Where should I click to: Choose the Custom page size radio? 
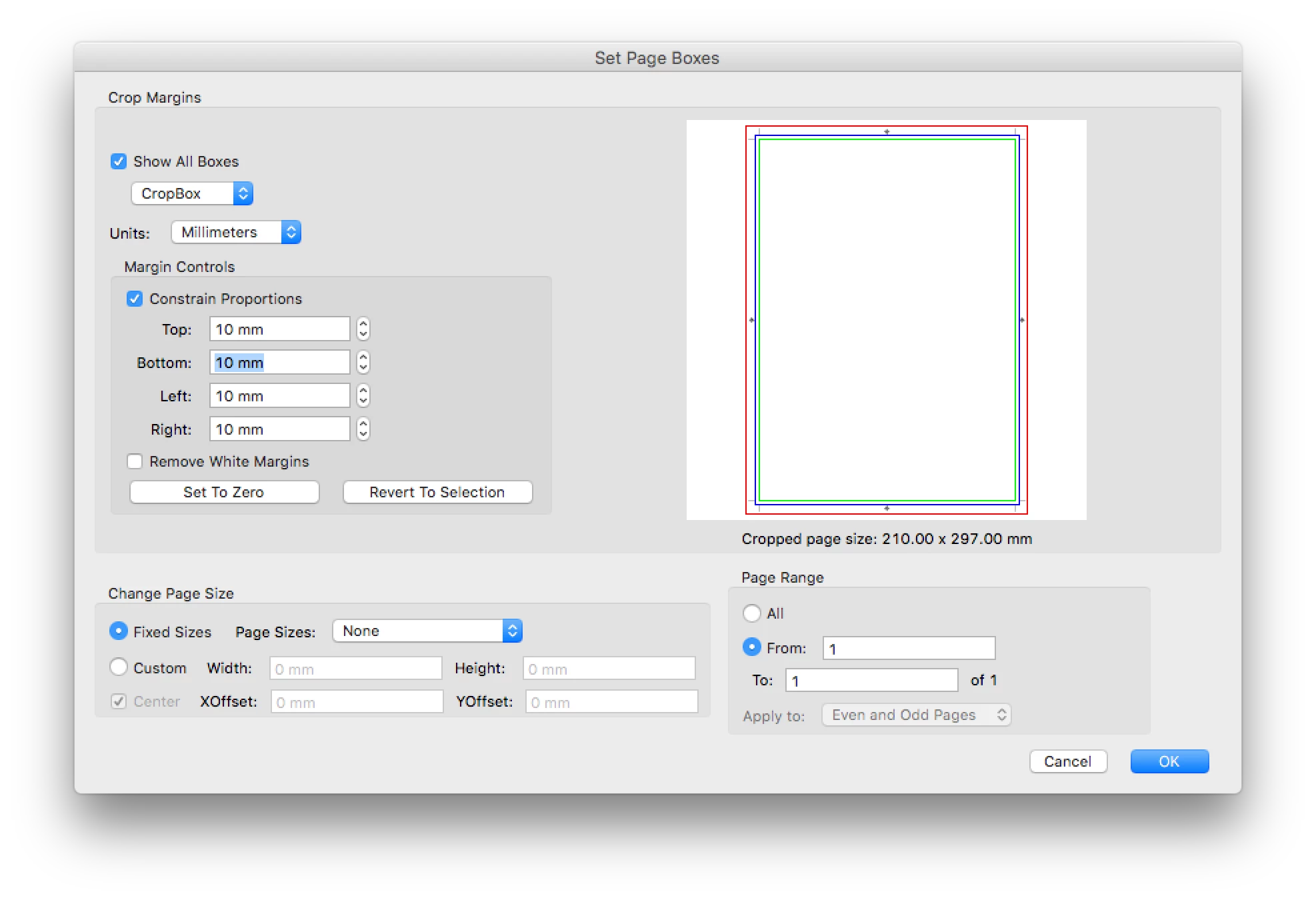[x=119, y=667]
